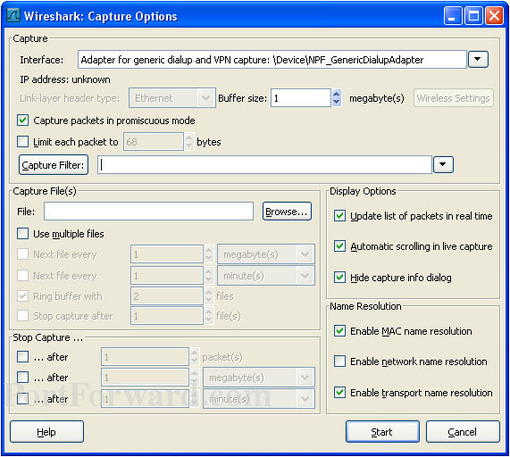Uncheck Hide capture info dialog
Viewport: 510px width, 457px height.
(340, 277)
